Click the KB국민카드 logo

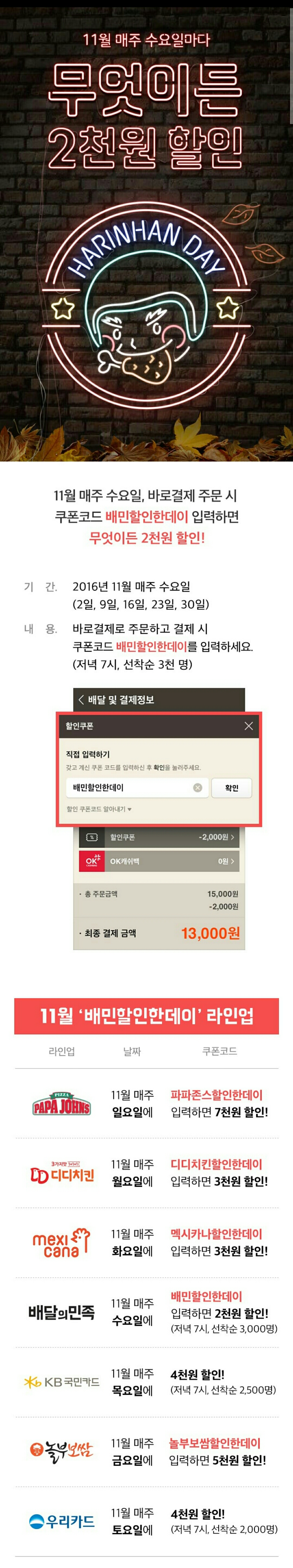[x=62, y=1382]
